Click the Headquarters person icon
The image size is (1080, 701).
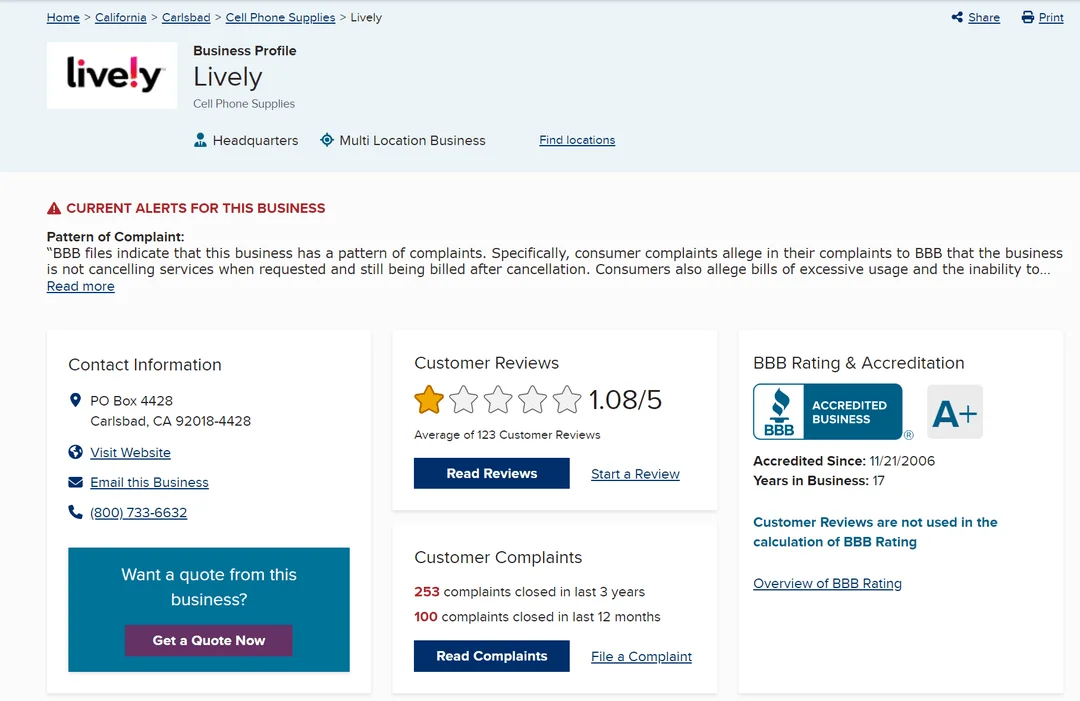point(200,140)
